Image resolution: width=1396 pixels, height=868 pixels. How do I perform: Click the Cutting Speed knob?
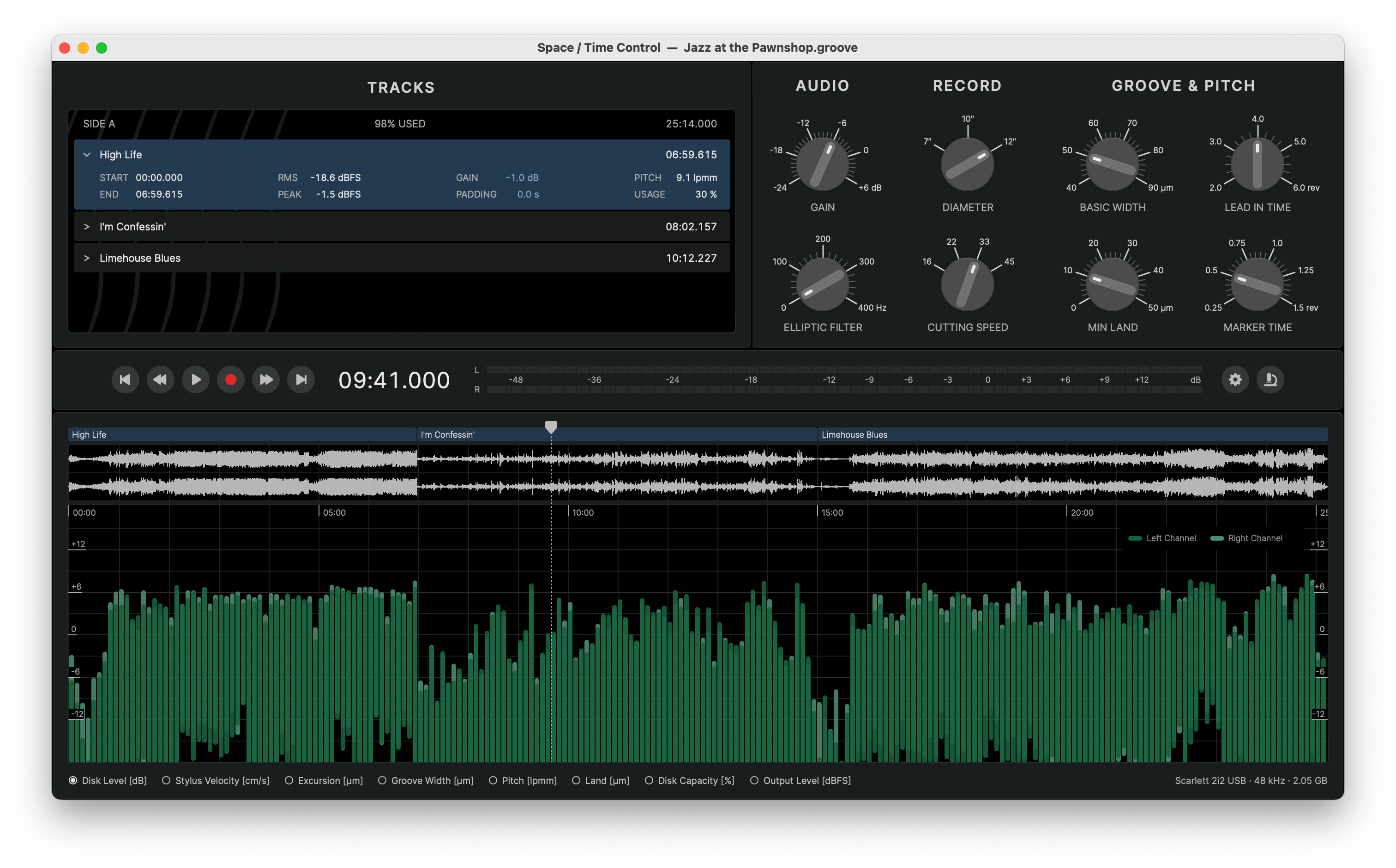click(967, 284)
